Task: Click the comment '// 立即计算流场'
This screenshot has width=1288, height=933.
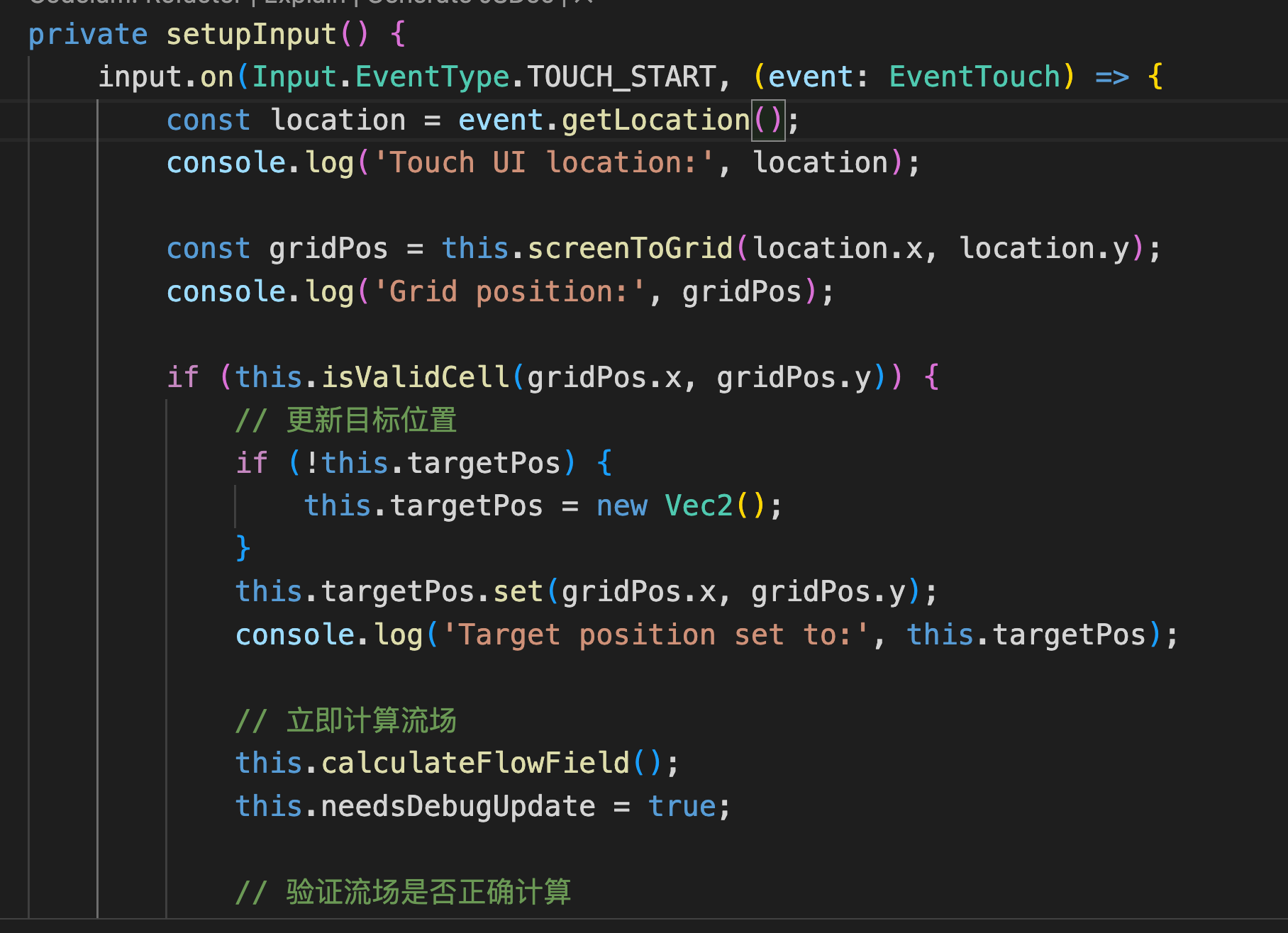Action: [346, 720]
